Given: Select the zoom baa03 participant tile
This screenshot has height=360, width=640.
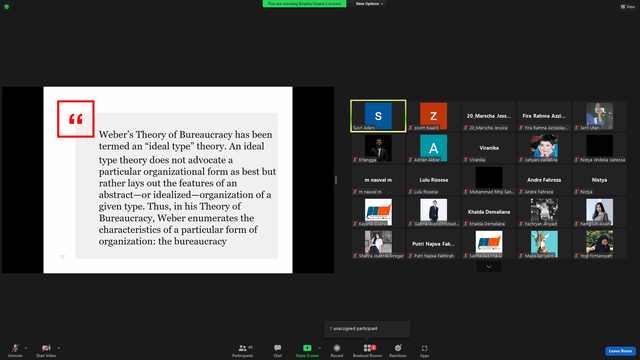Looking at the screenshot, I should click(x=433, y=116).
